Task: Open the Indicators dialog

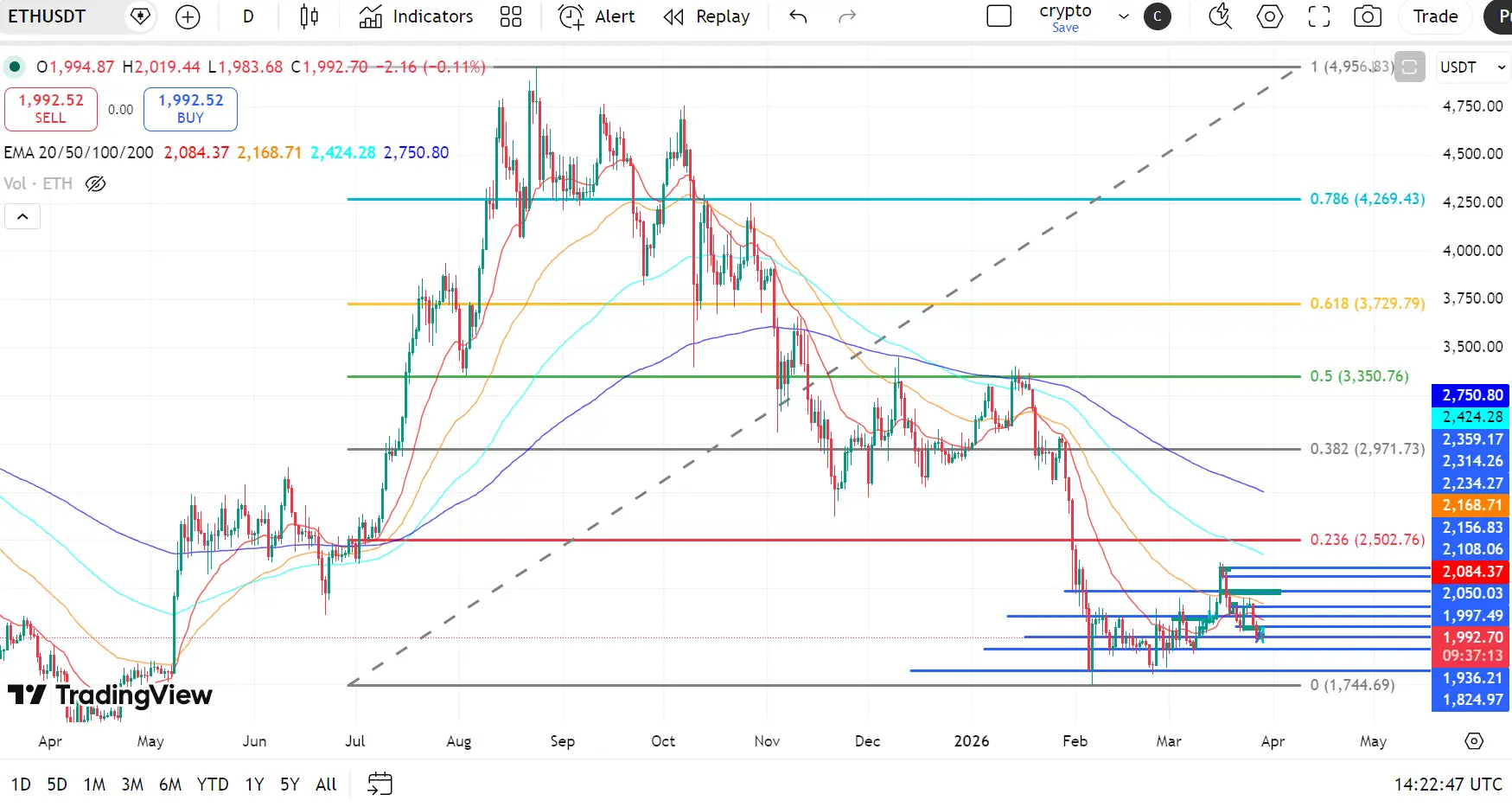Action: [417, 16]
